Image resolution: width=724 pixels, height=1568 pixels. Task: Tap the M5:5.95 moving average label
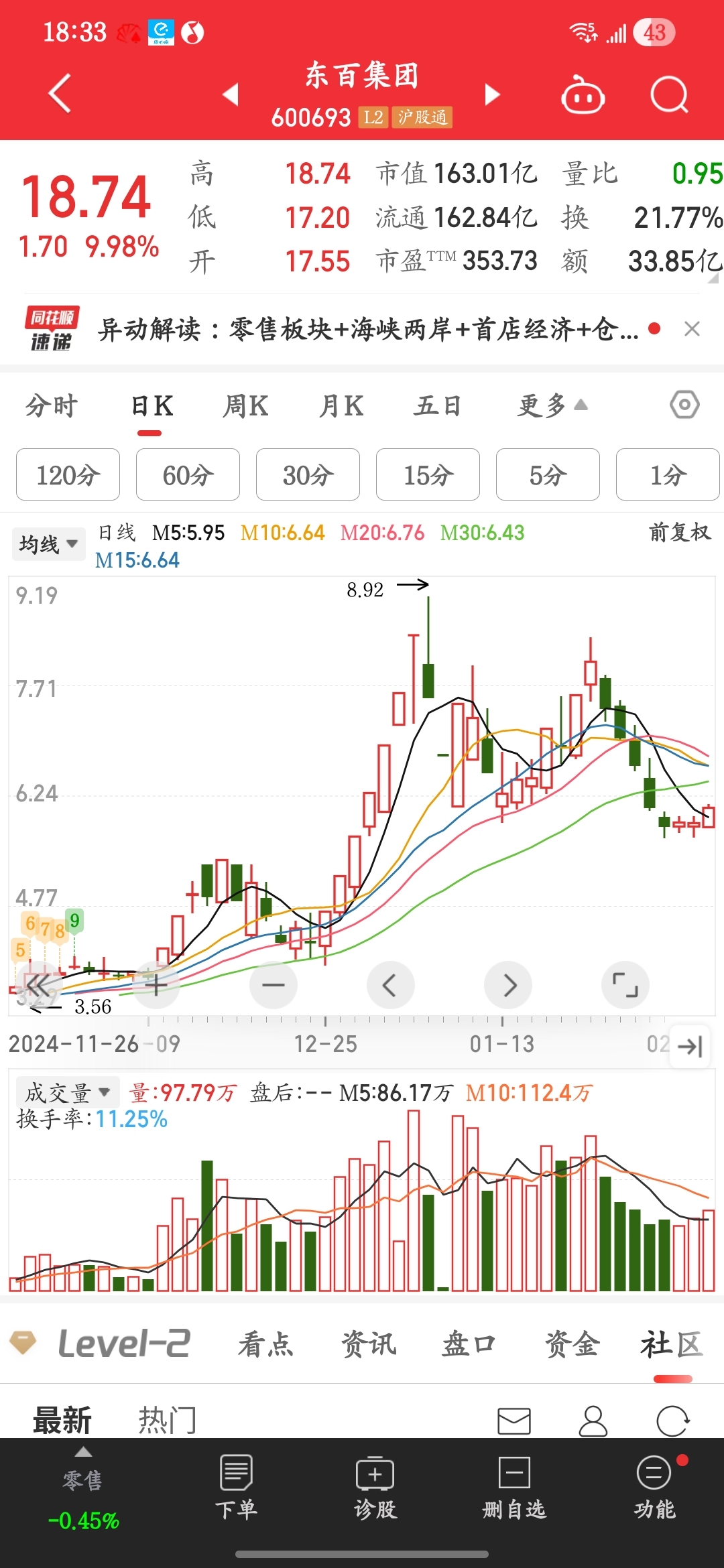(x=188, y=533)
